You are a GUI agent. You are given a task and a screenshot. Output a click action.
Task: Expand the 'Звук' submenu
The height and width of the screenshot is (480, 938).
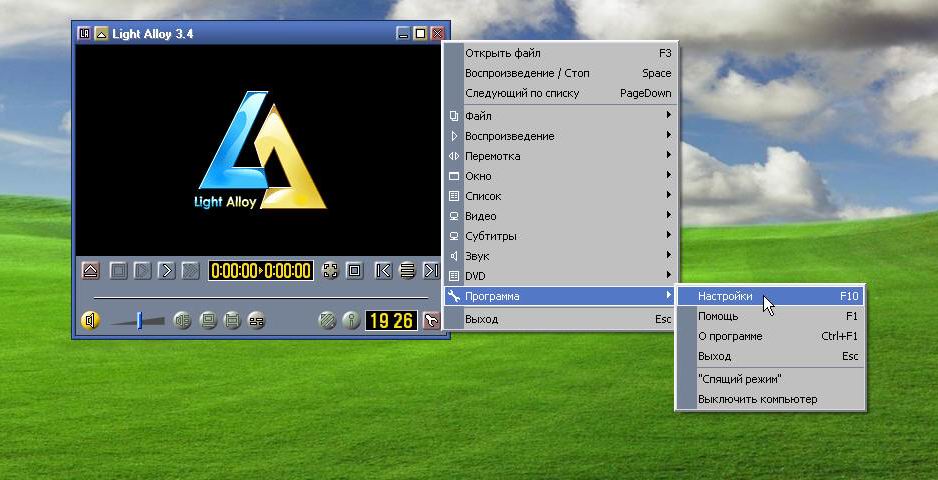[560, 256]
